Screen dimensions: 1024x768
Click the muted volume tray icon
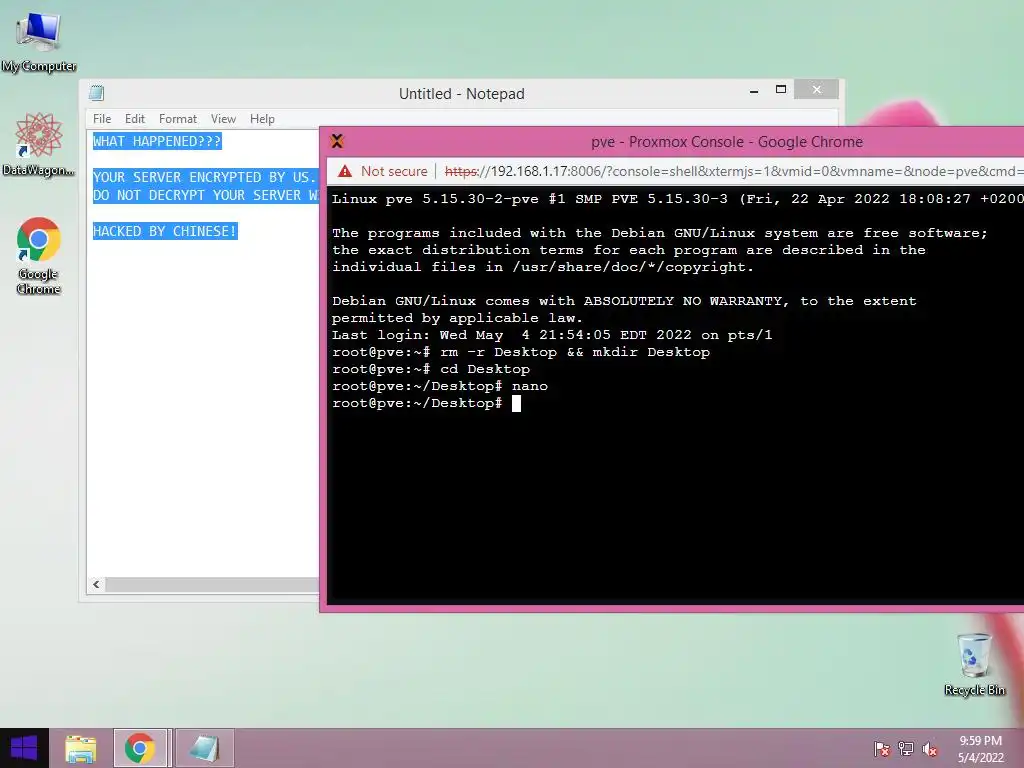coord(929,748)
